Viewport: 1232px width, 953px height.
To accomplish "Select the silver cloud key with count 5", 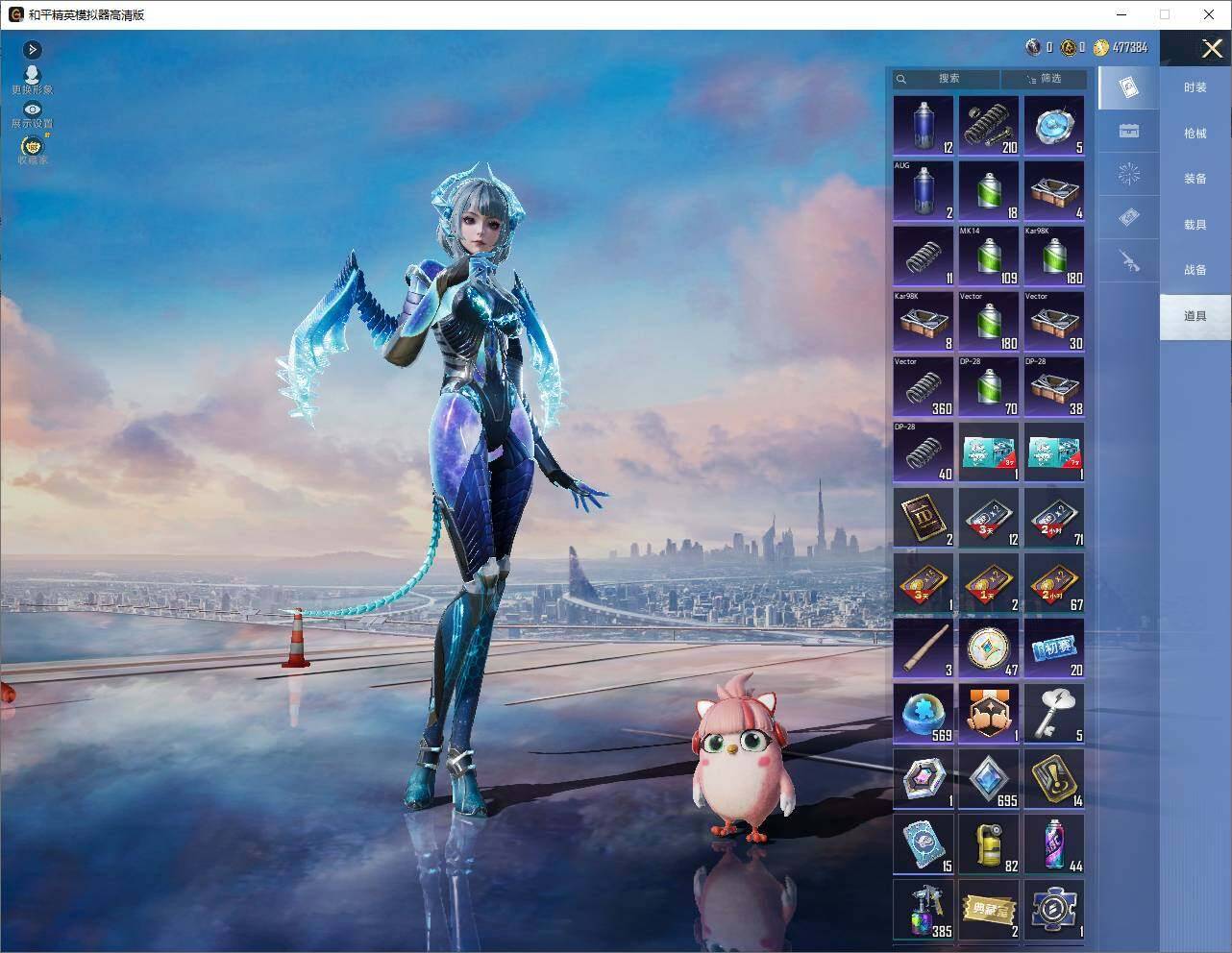I will tap(1054, 713).
